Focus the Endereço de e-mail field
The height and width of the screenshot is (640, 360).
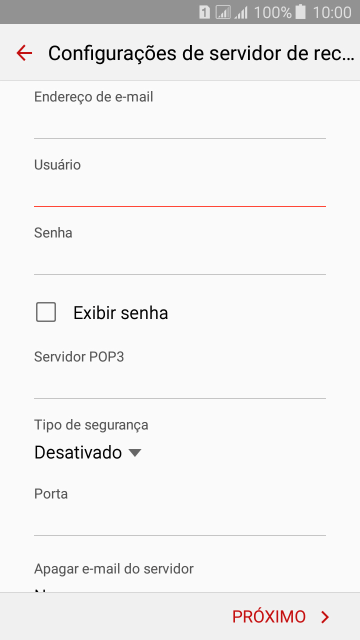point(180,122)
